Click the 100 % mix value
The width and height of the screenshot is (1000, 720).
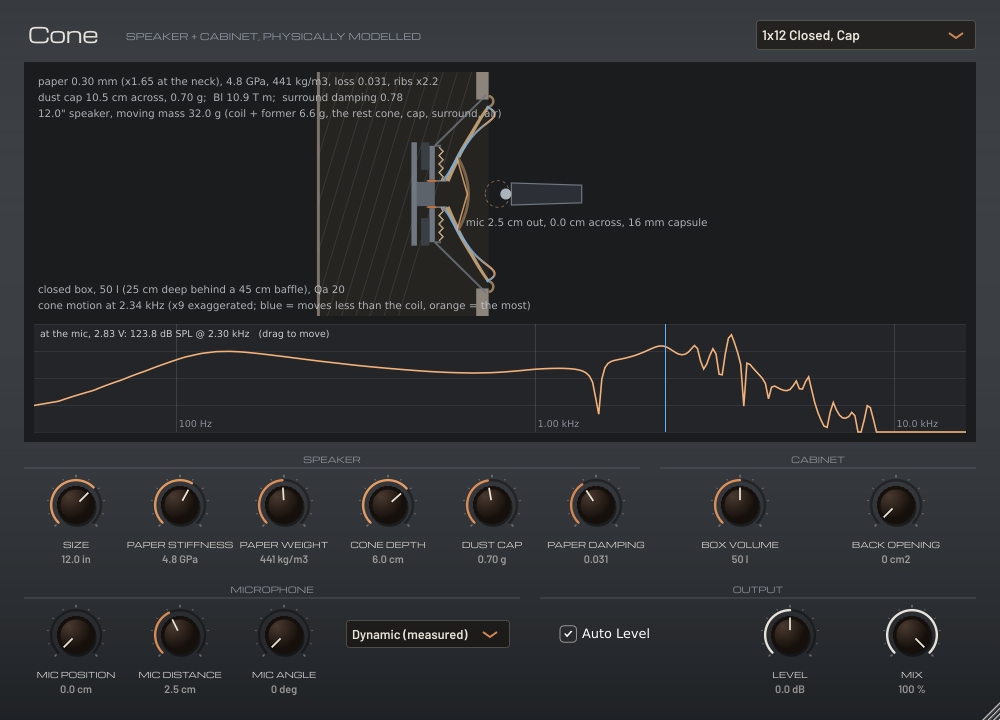coord(912,689)
